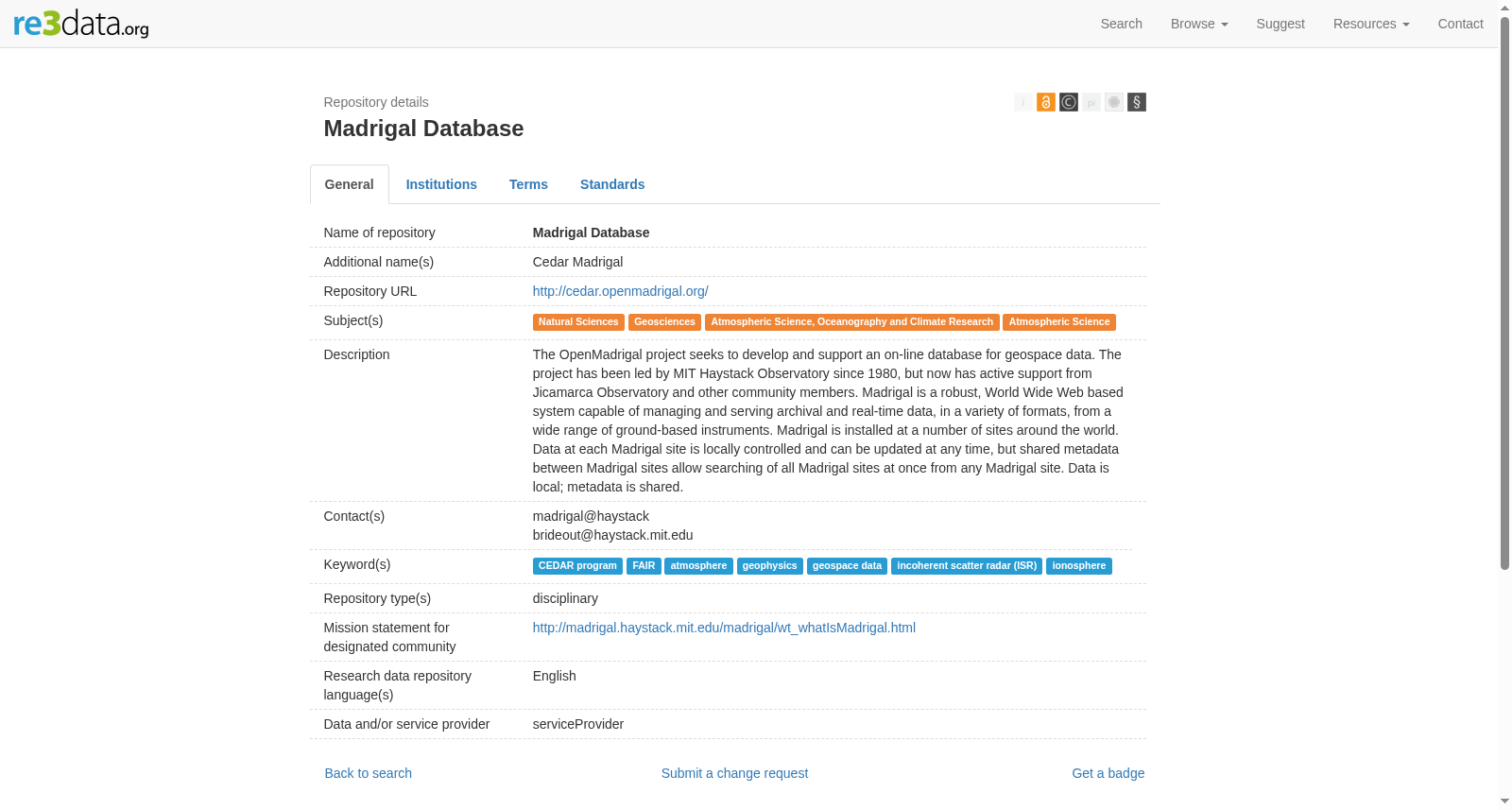Click the atmosphere keyword tag
The height and width of the screenshot is (810, 1512).
(698, 566)
